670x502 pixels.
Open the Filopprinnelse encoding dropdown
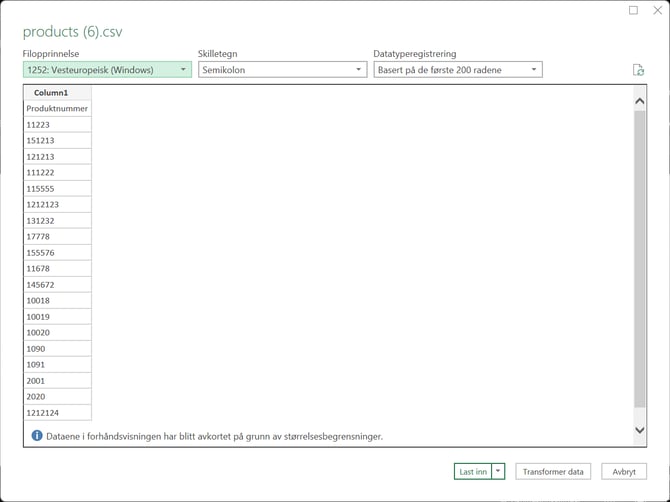pyautogui.click(x=107, y=70)
